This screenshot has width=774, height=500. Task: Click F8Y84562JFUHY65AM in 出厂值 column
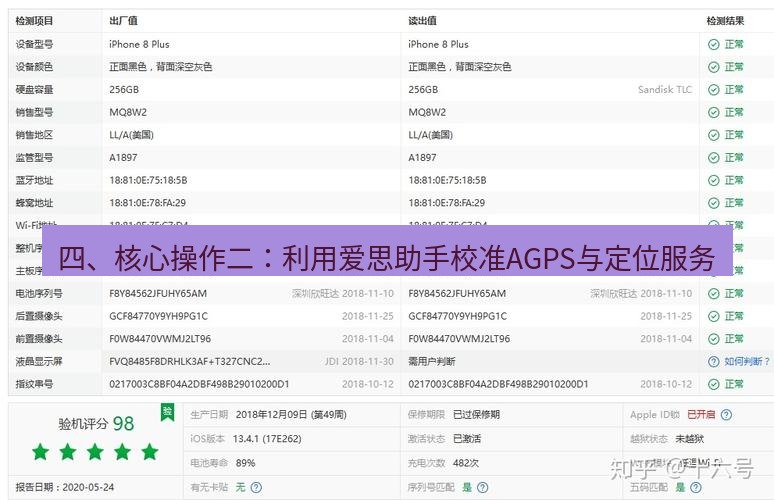158,294
